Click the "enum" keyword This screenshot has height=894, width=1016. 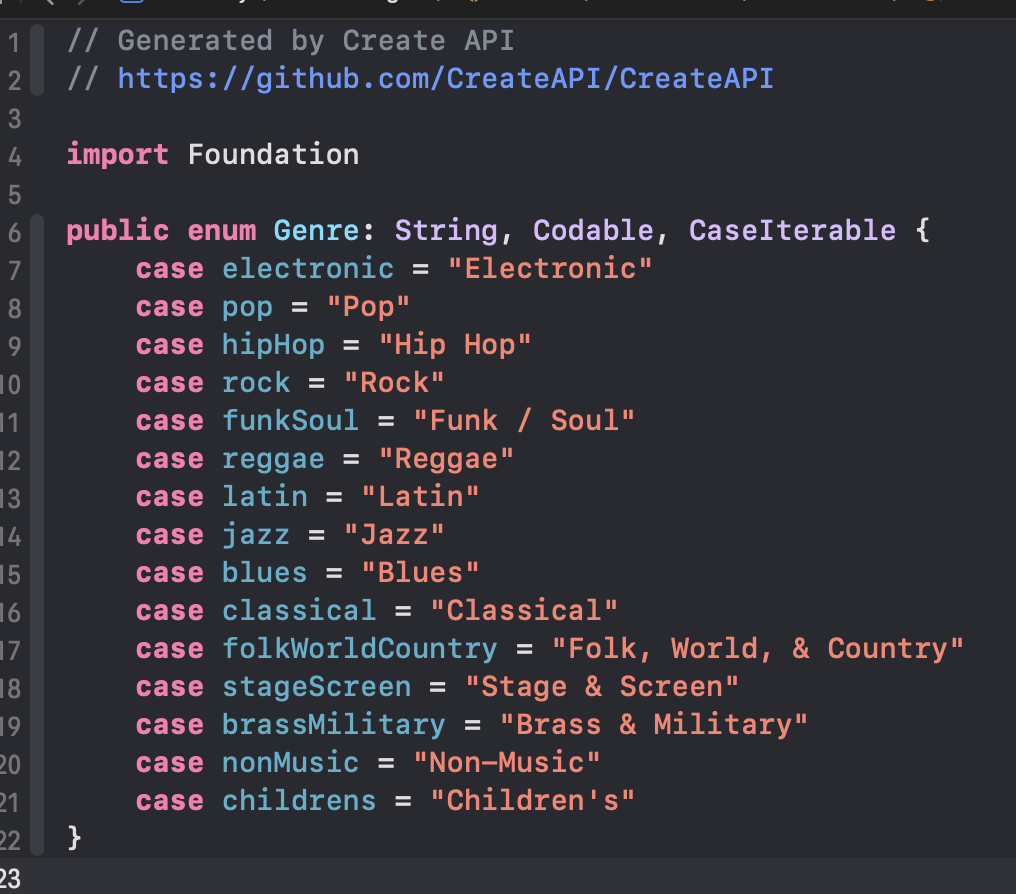tap(222, 231)
